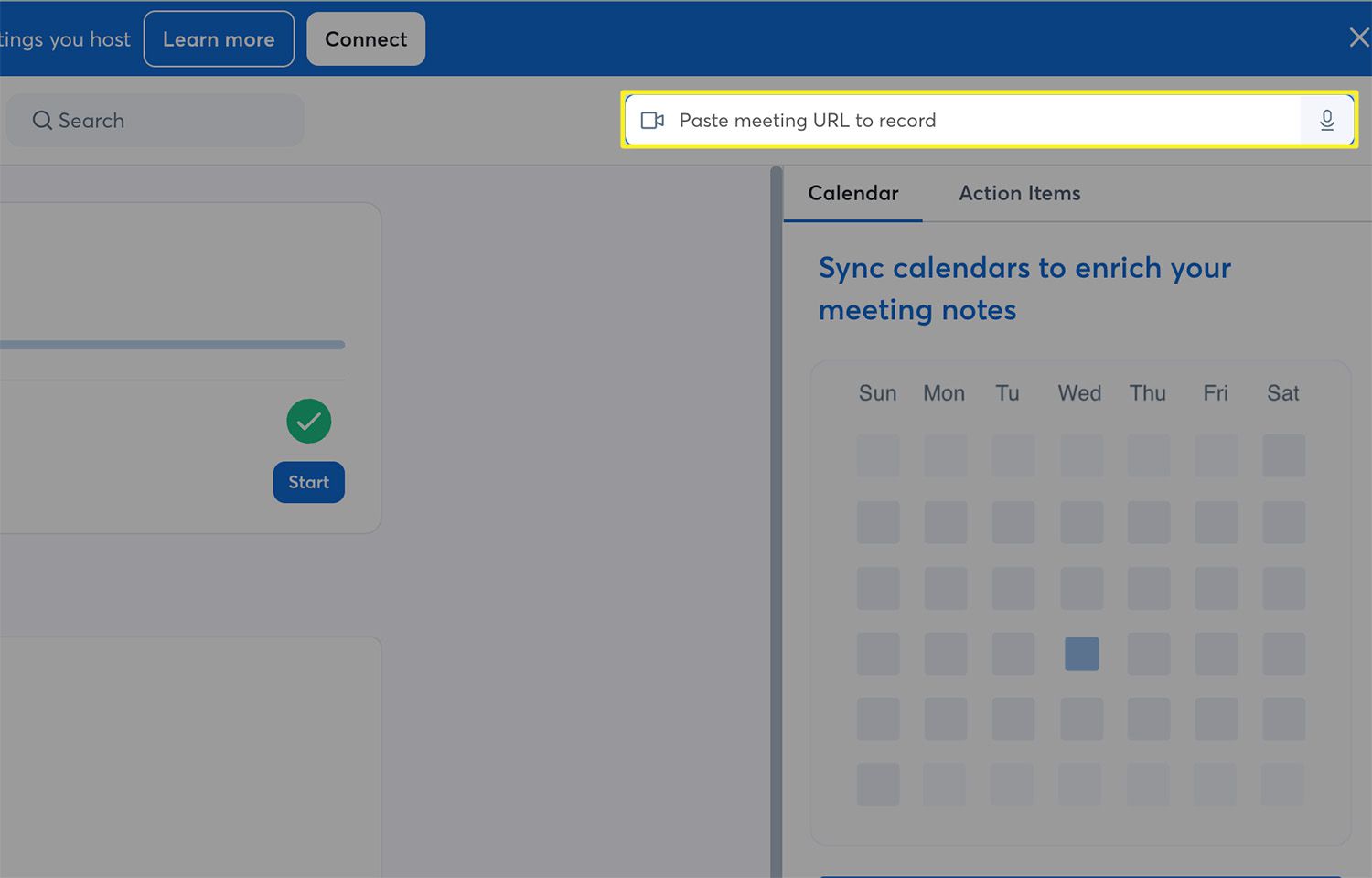Open the Action Items tab
The width and height of the screenshot is (1372, 878).
coord(1019,193)
